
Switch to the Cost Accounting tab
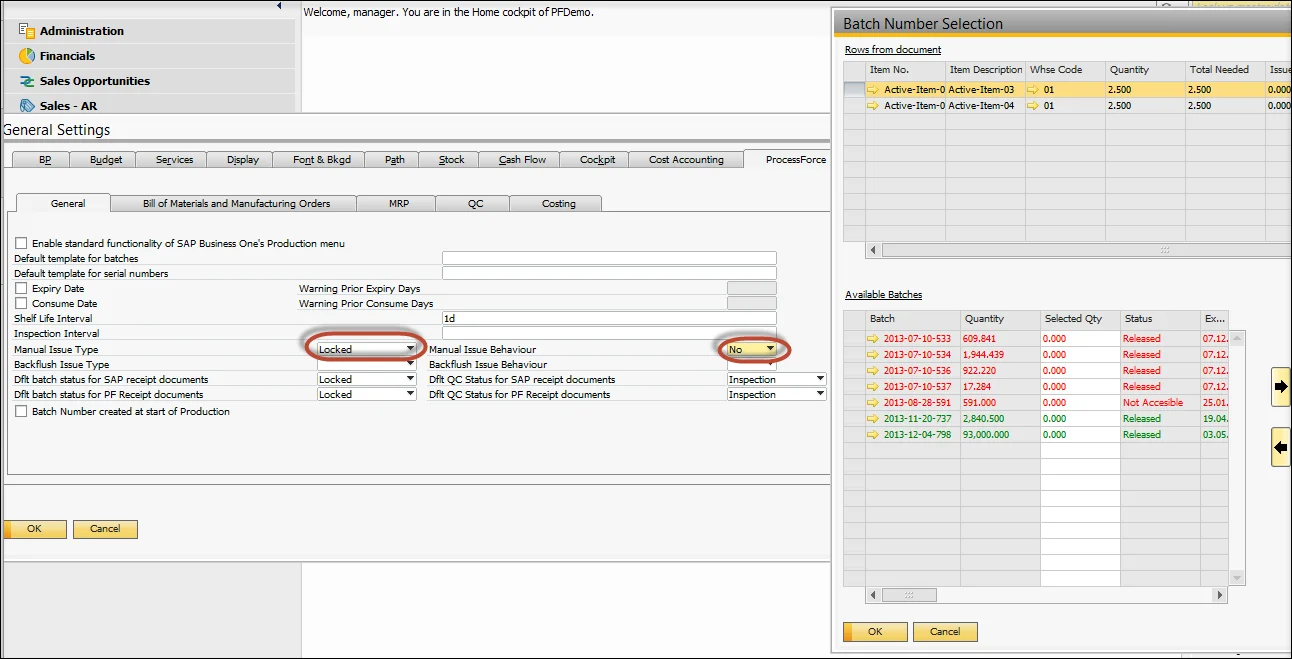coord(686,160)
